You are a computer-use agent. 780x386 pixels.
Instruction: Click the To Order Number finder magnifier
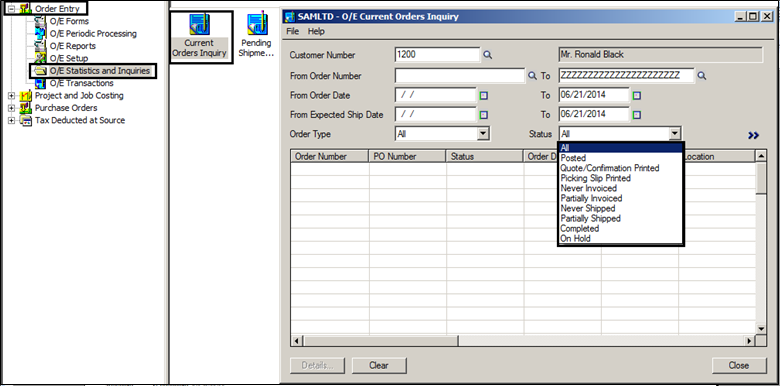tap(701, 76)
